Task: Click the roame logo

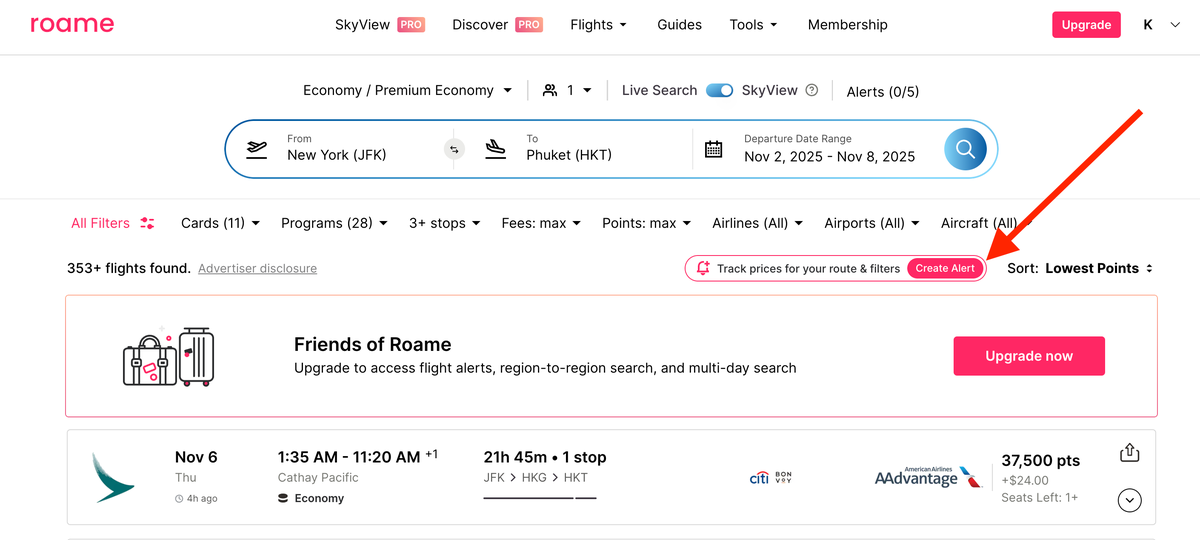Action: [72, 25]
